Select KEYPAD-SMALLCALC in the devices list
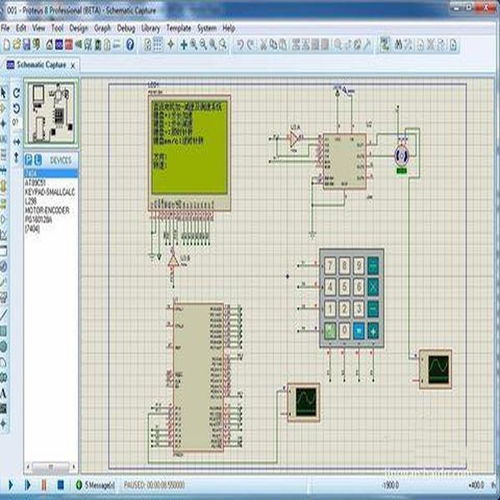The height and width of the screenshot is (500, 500). 50,192
